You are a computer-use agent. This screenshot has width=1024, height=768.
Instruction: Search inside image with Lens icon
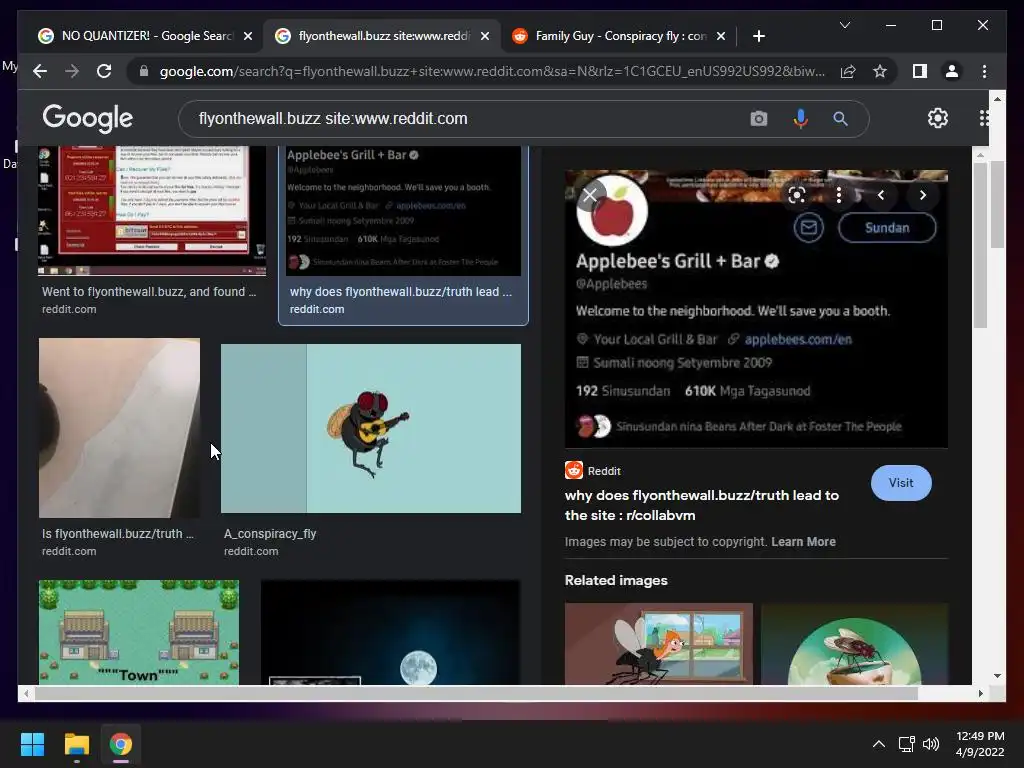tap(797, 195)
